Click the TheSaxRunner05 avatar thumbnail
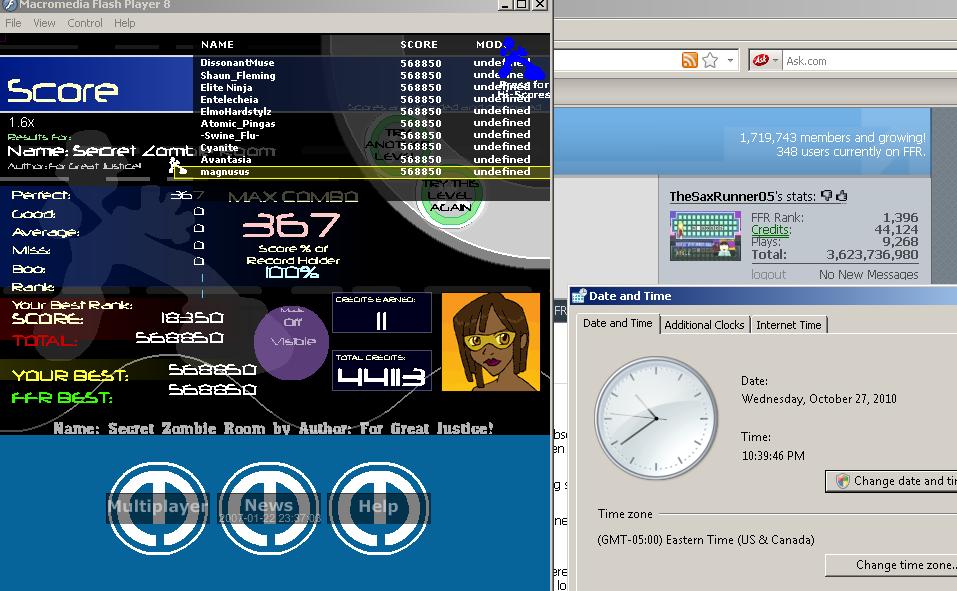957x591 pixels. tap(705, 236)
